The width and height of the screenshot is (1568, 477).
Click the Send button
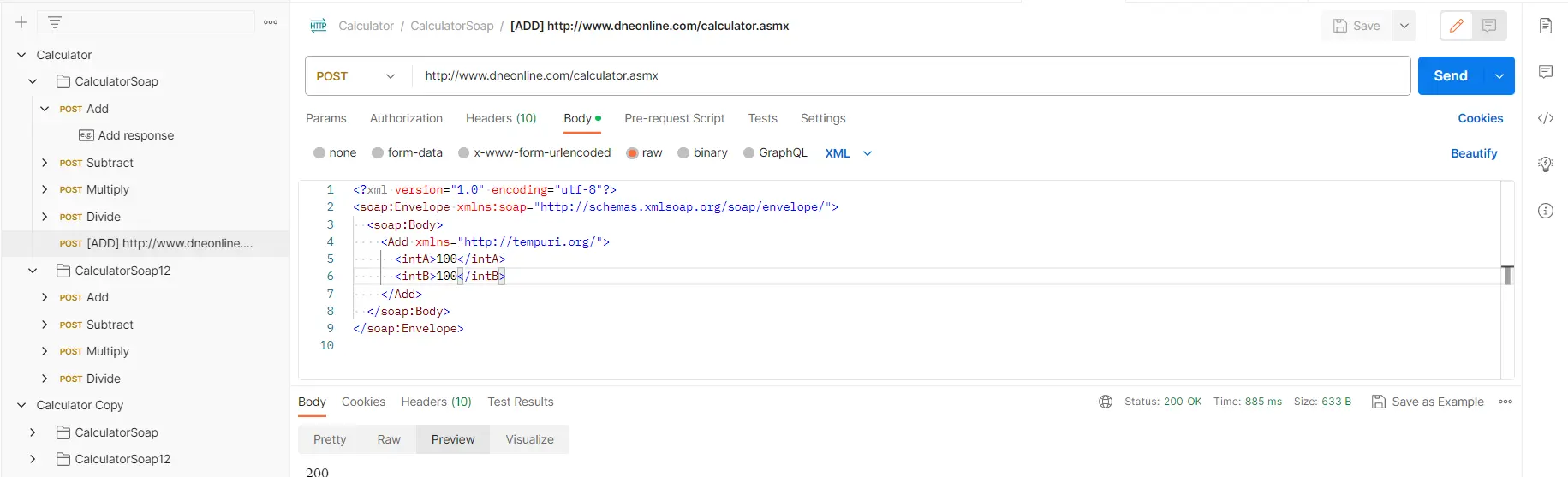point(1452,76)
